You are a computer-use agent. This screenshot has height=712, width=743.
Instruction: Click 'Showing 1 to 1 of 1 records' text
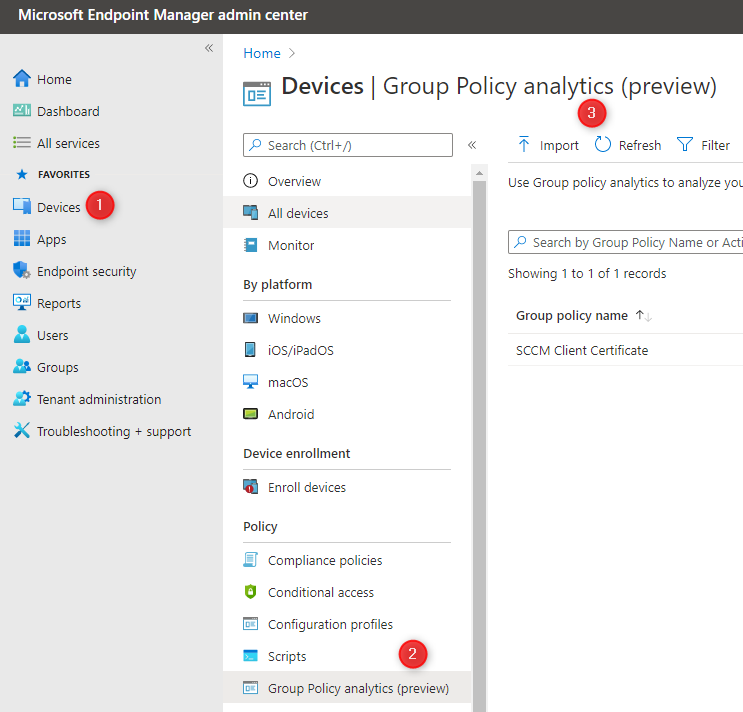click(587, 273)
